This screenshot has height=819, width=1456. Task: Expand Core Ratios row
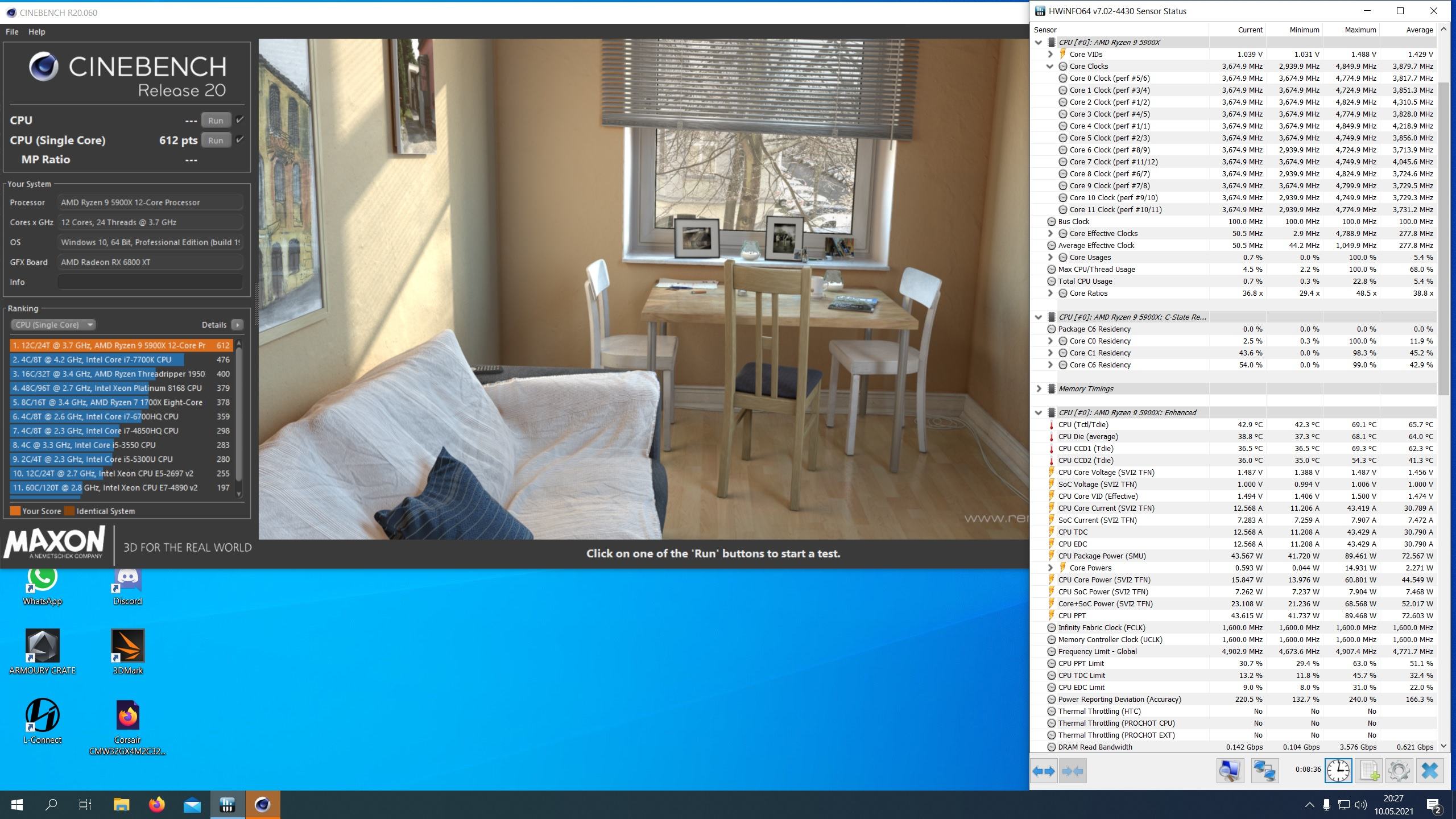pyautogui.click(x=1050, y=293)
